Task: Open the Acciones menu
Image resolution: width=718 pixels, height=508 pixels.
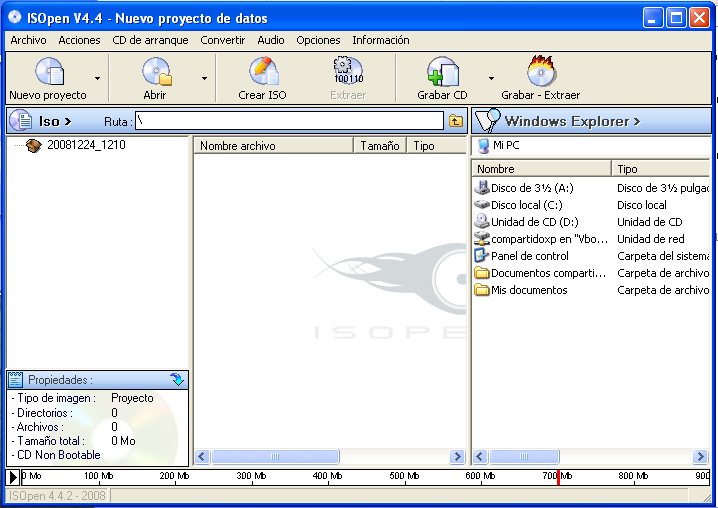Action: 79,40
